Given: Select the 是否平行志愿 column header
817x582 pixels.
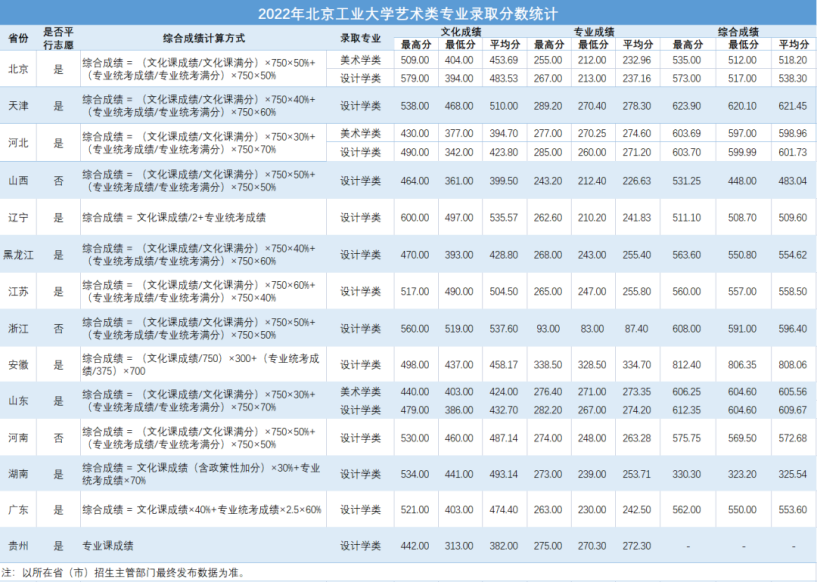Looking at the screenshot, I should (58, 39).
